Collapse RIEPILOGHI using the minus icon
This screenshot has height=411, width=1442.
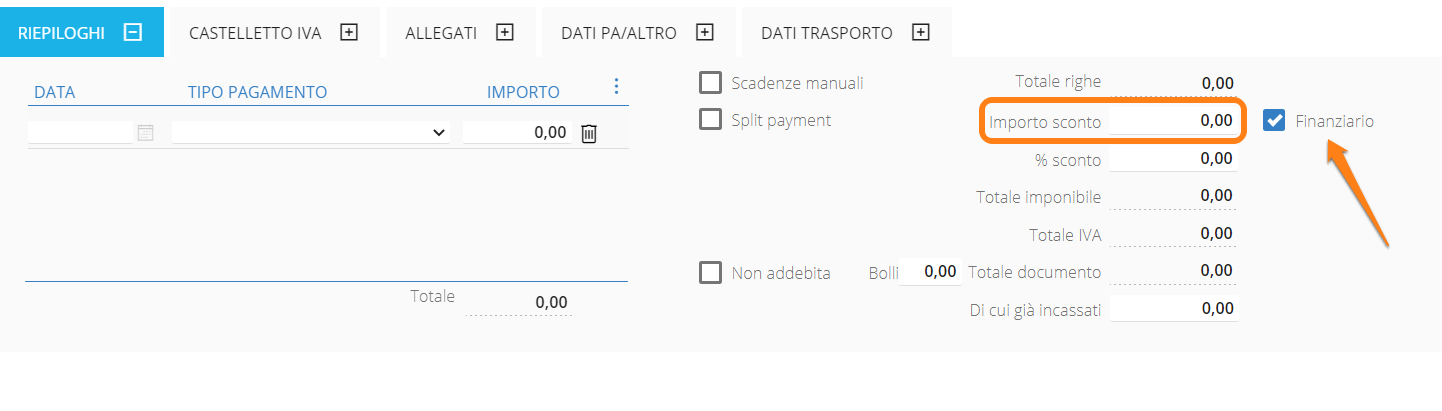coord(132,32)
